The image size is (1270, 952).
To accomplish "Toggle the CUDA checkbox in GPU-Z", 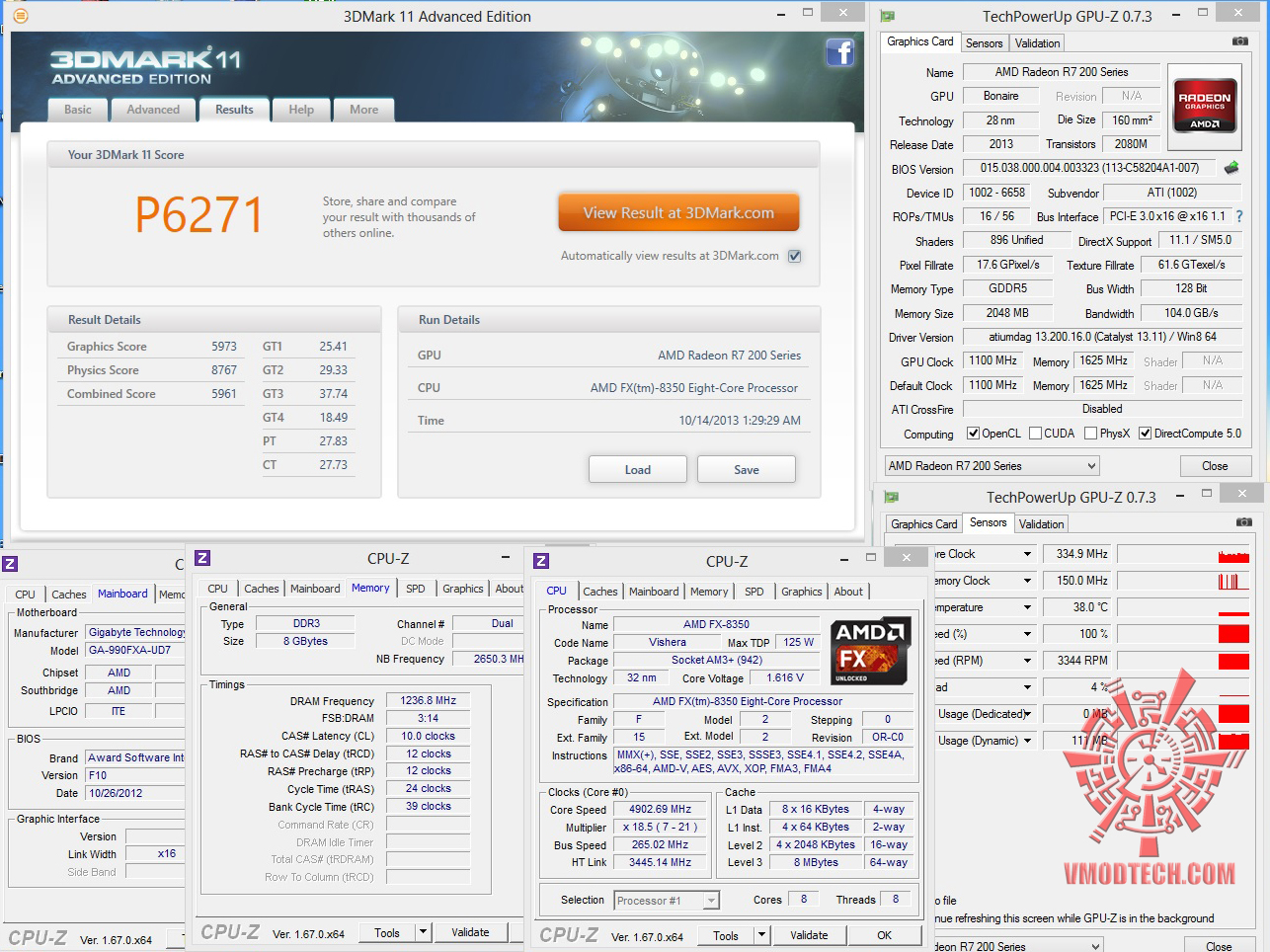I will 1035,434.
